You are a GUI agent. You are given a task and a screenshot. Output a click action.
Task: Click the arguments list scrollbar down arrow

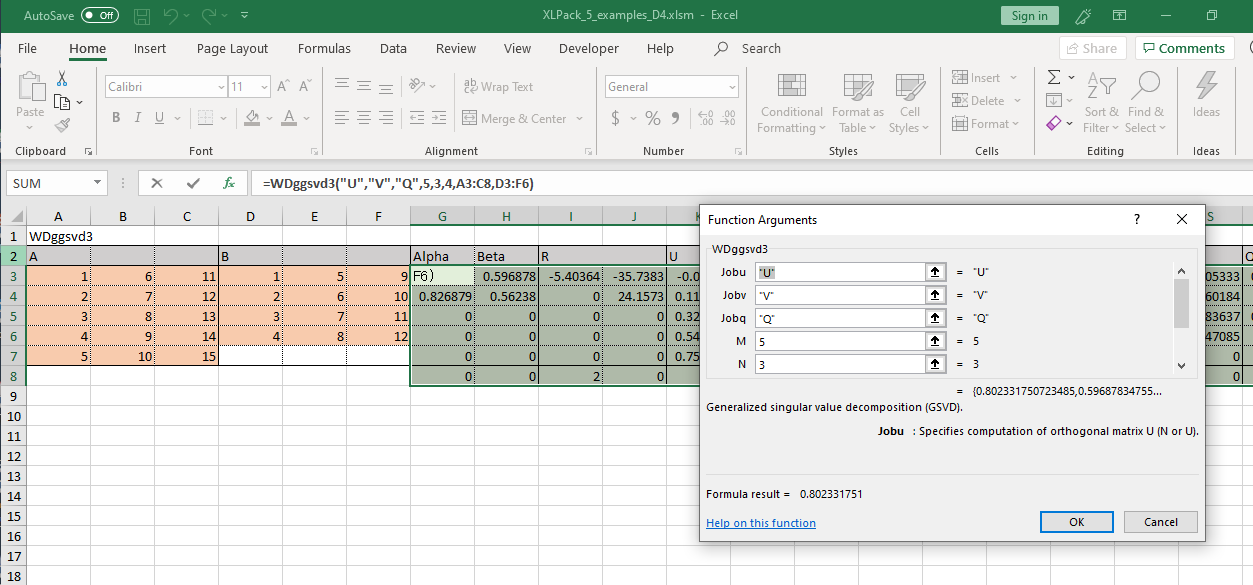click(1181, 365)
